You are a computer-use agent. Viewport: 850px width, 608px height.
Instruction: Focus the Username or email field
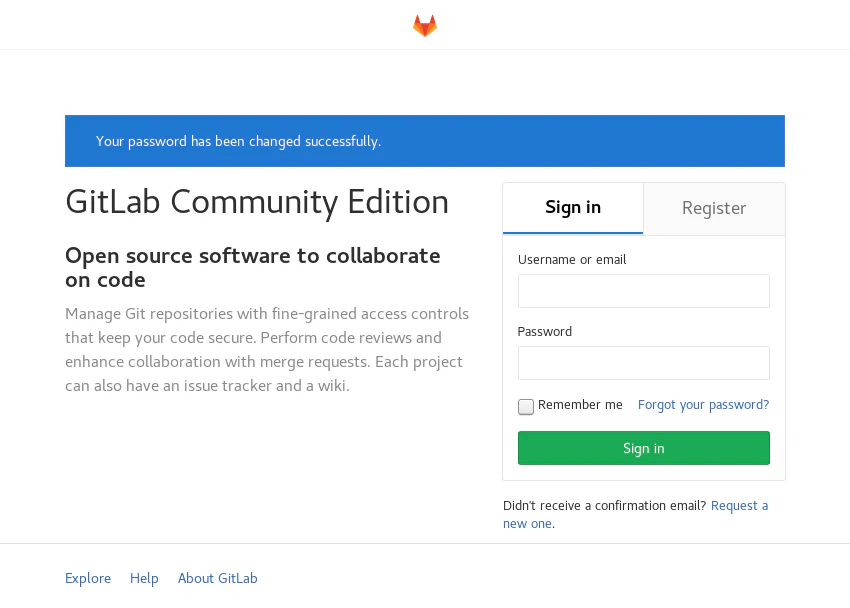point(643,291)
